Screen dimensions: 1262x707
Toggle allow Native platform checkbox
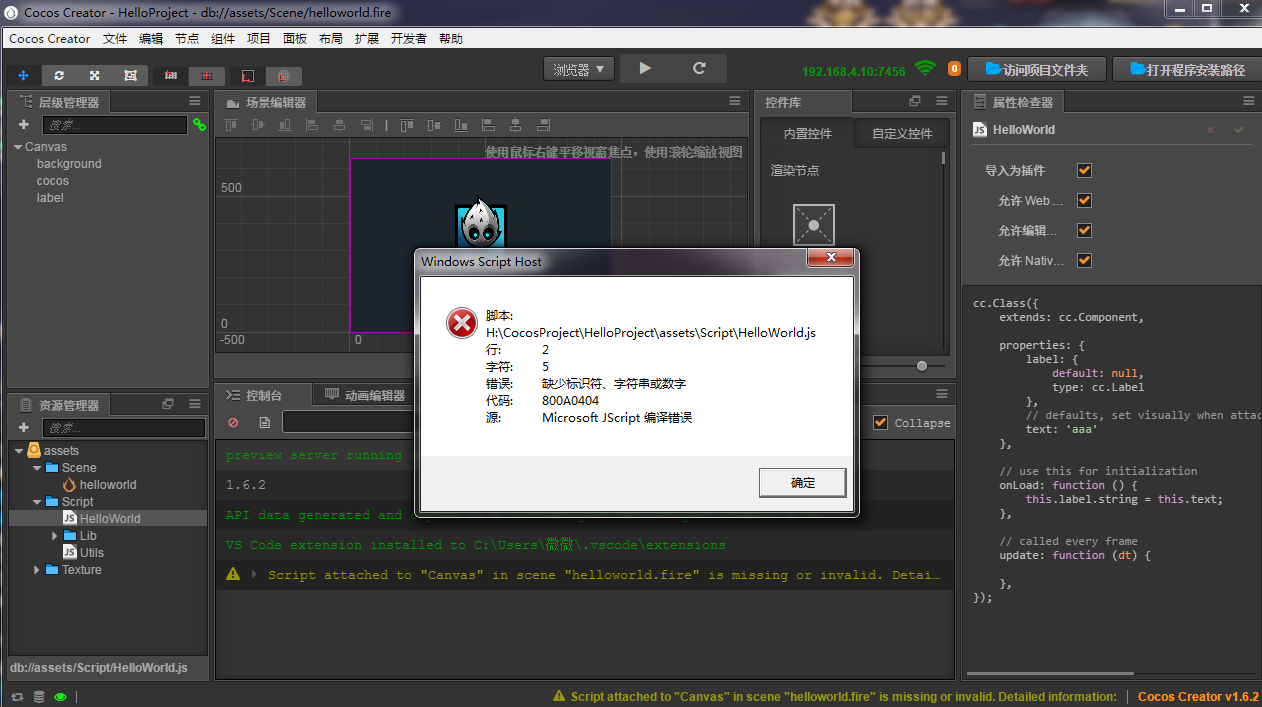point(1084,260)
